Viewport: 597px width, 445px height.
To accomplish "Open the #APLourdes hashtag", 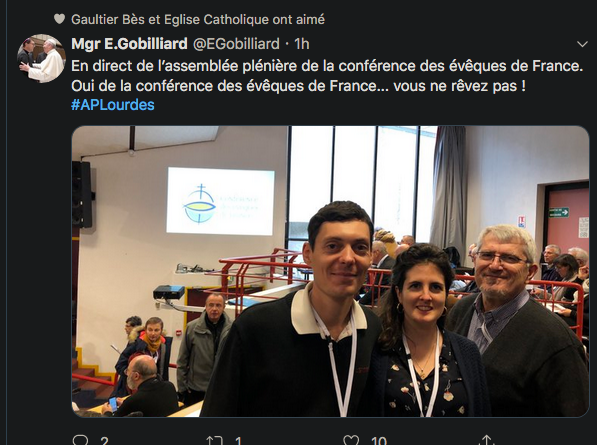I will pyautogui.click(x=113, y=105).
